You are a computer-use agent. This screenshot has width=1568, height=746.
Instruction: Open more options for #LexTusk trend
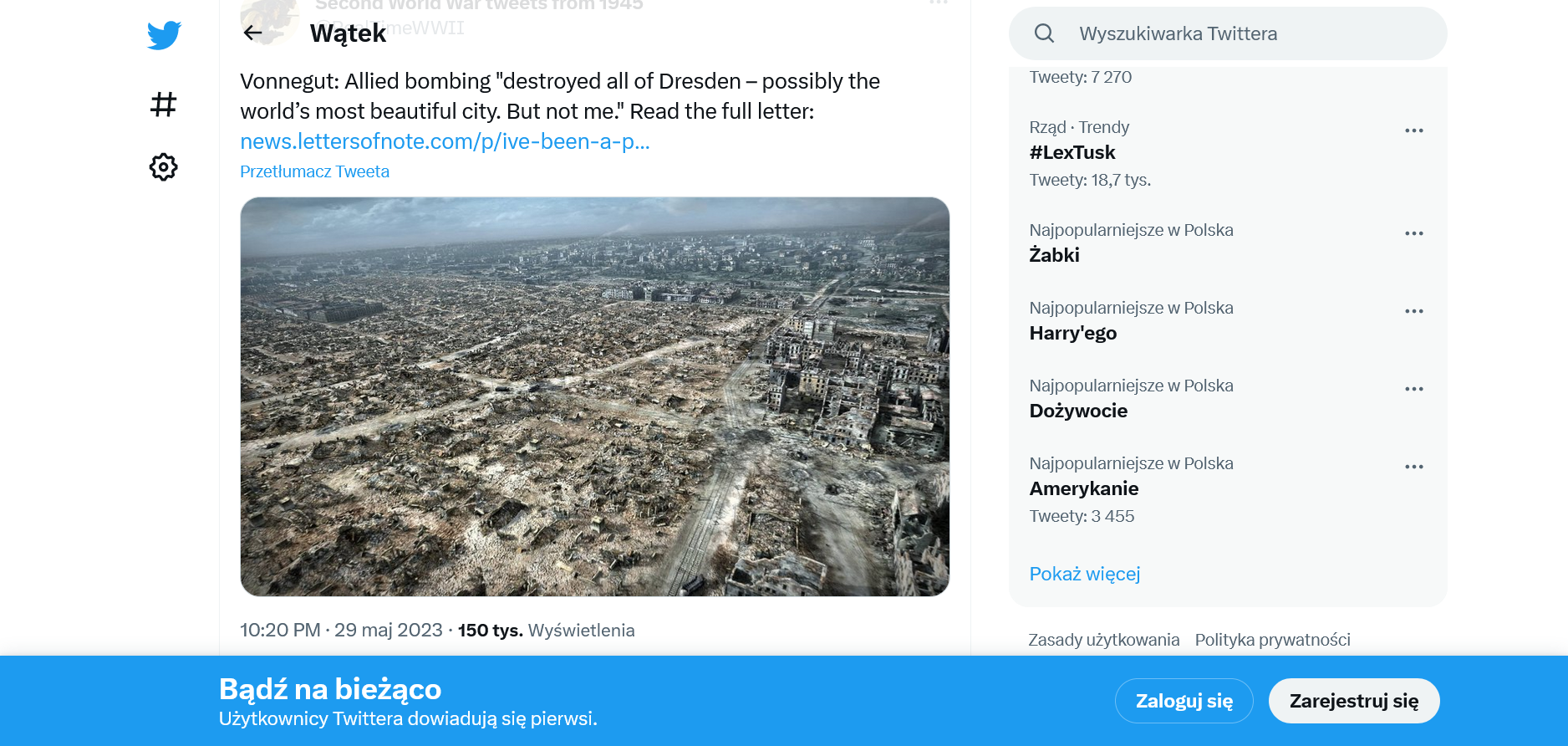click(1414, 130)
